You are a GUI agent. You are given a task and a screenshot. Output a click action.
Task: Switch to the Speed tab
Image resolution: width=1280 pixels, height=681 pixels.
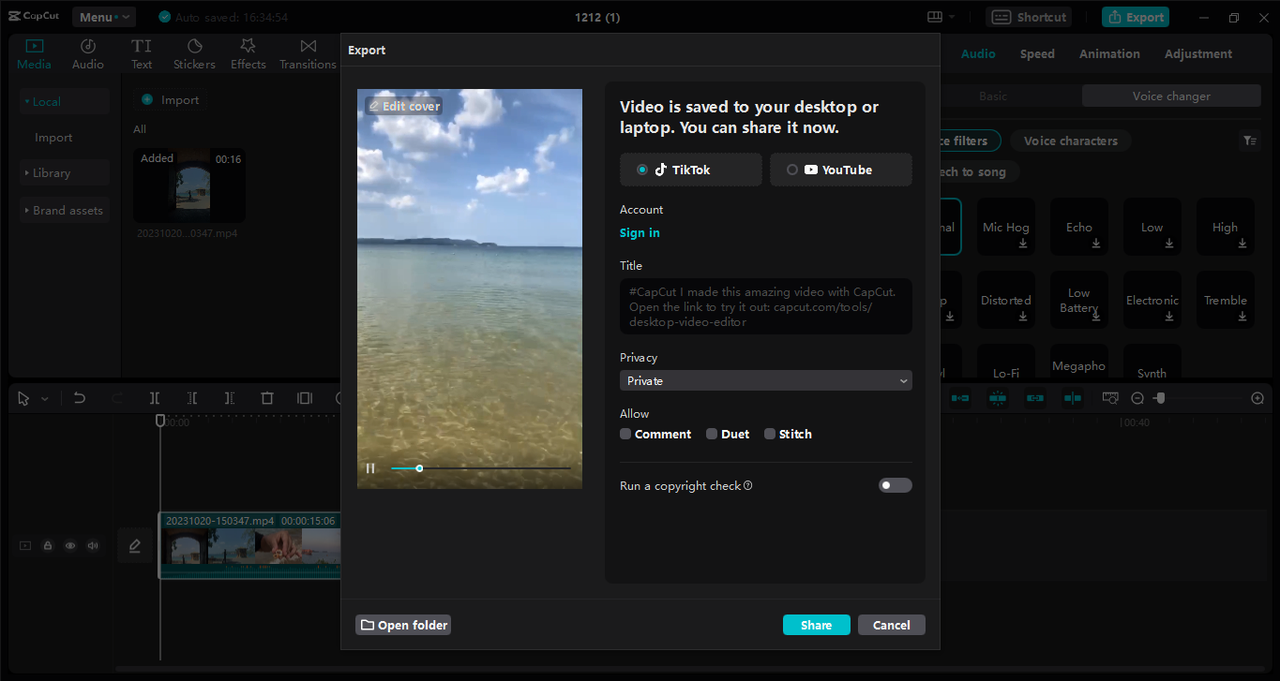[x=1037, y=54]
